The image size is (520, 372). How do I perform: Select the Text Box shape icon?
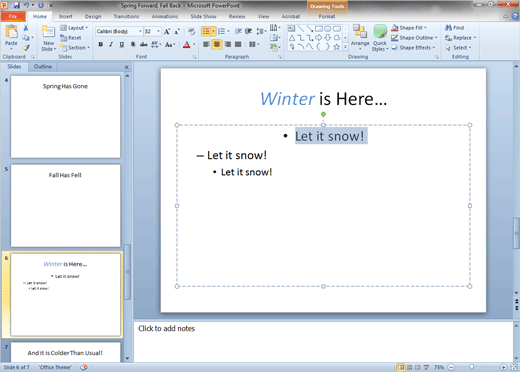(292, 29)
